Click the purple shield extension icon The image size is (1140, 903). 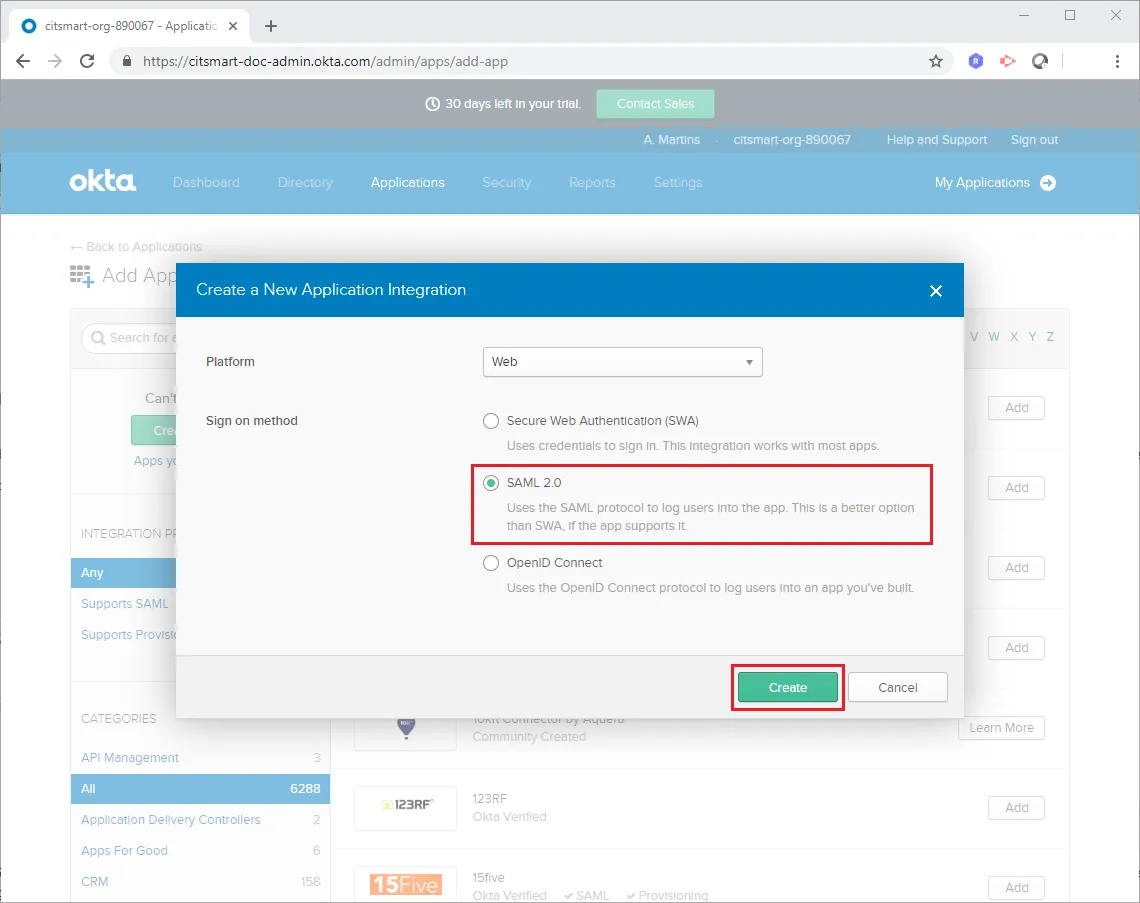tap(976, 61)
